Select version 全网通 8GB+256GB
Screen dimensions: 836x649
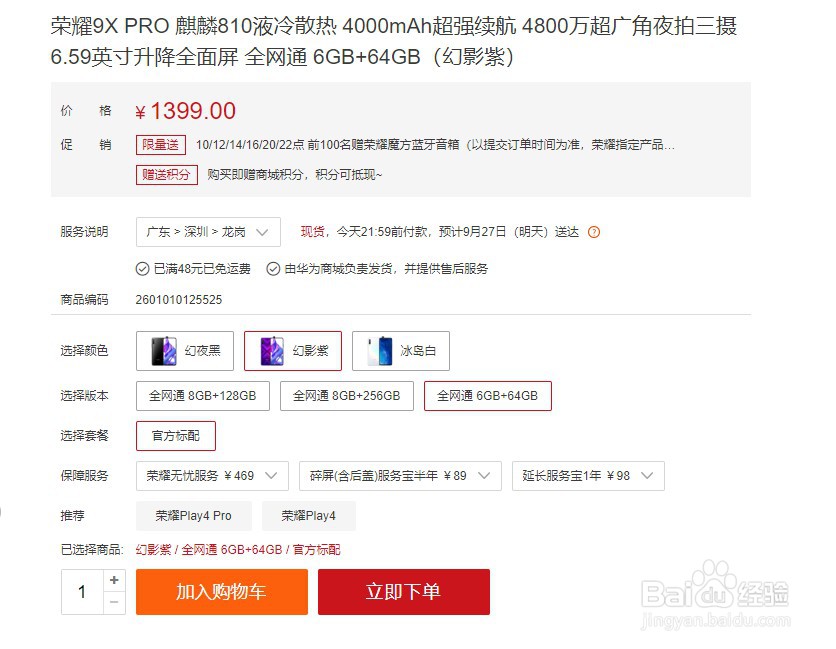click(x=347, y=396)
